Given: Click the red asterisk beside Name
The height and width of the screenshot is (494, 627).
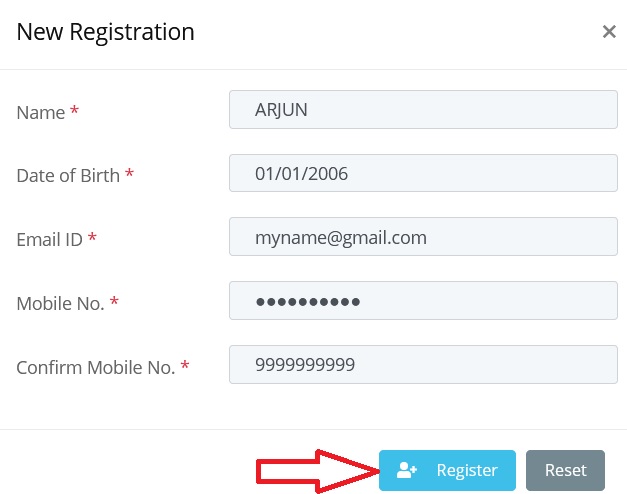Looking at the screenshot, I should coord(74,109).
